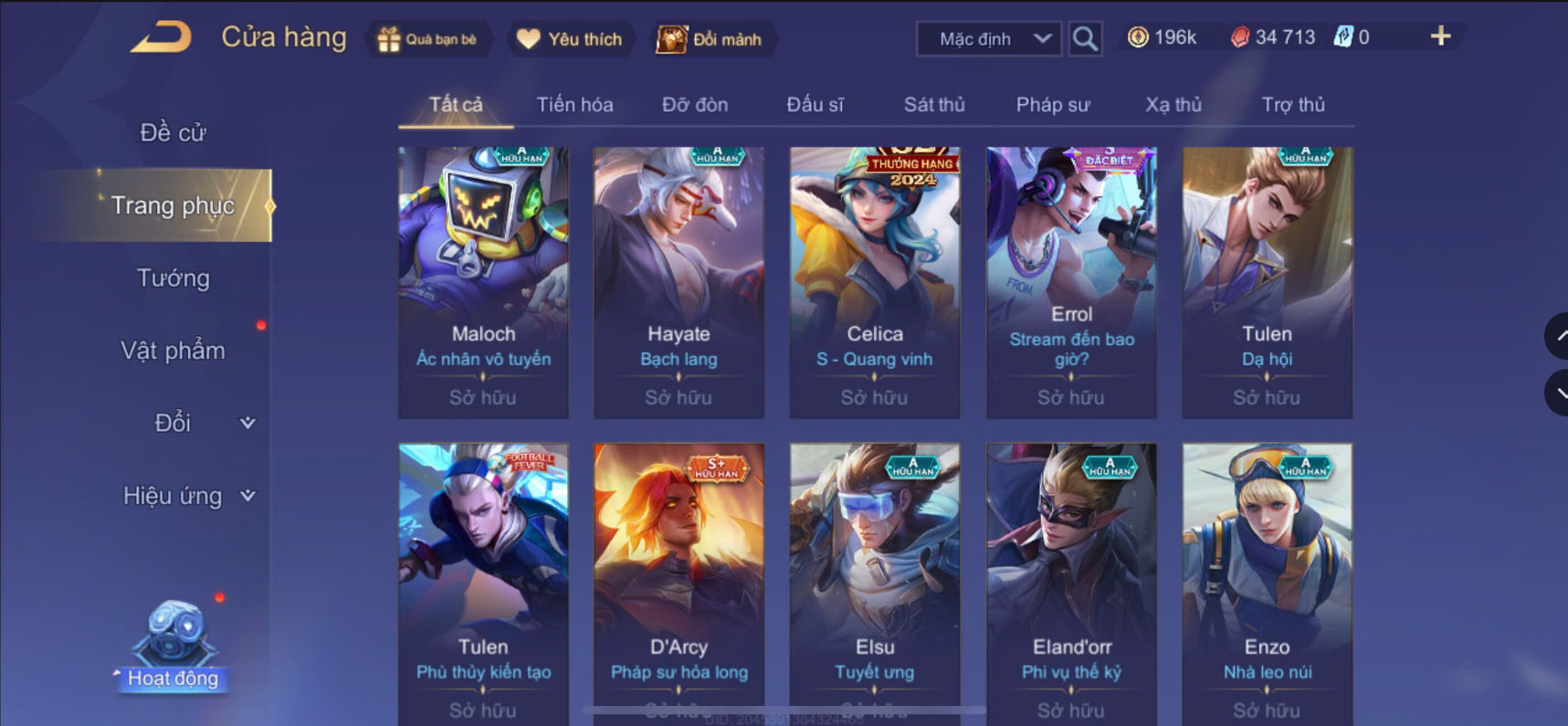Tap the gold coin balance icon

(1138, 37)
